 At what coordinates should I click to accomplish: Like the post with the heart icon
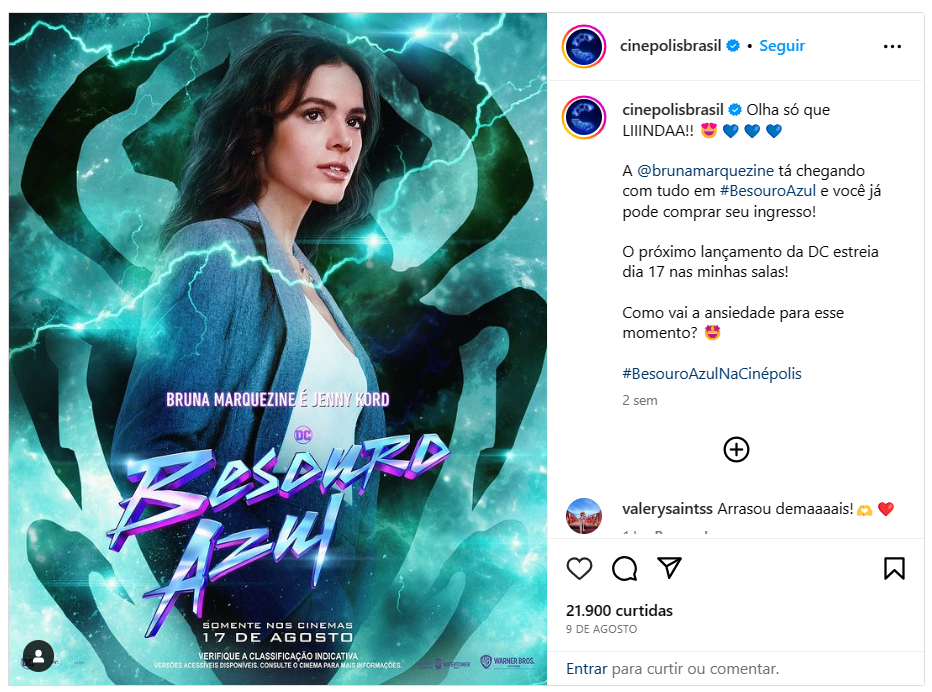pos(579,568)
